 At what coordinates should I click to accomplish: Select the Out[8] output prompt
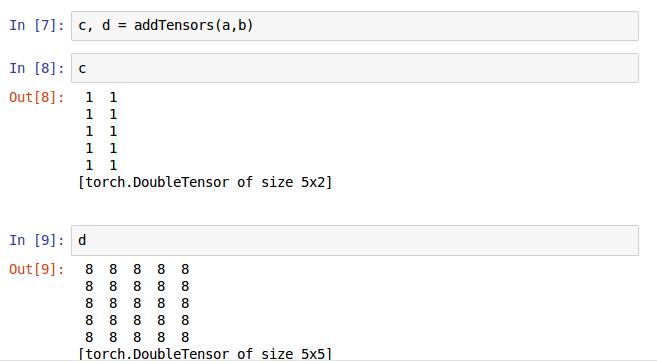[x=36, y=97]
